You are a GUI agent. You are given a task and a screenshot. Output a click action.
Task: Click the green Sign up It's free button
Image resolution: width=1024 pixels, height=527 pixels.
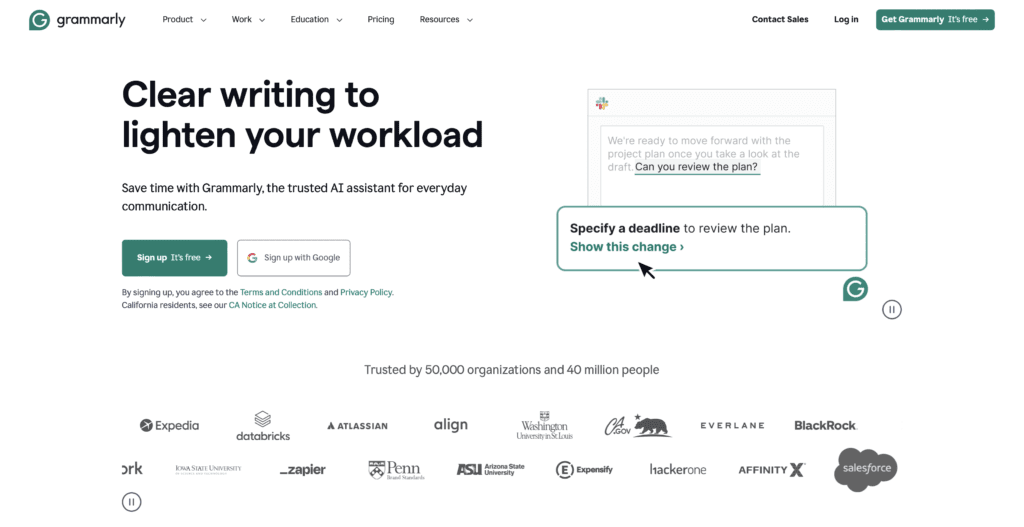(174, 258)
